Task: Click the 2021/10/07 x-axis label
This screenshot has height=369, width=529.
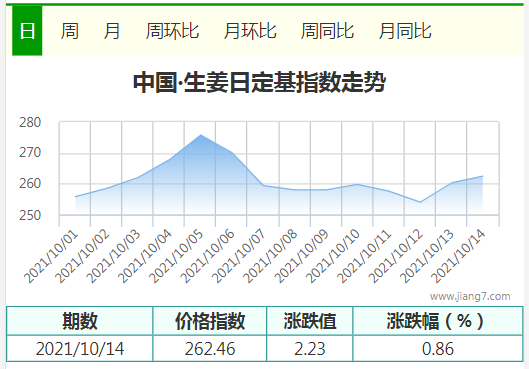Action: (x=239, y=257)
